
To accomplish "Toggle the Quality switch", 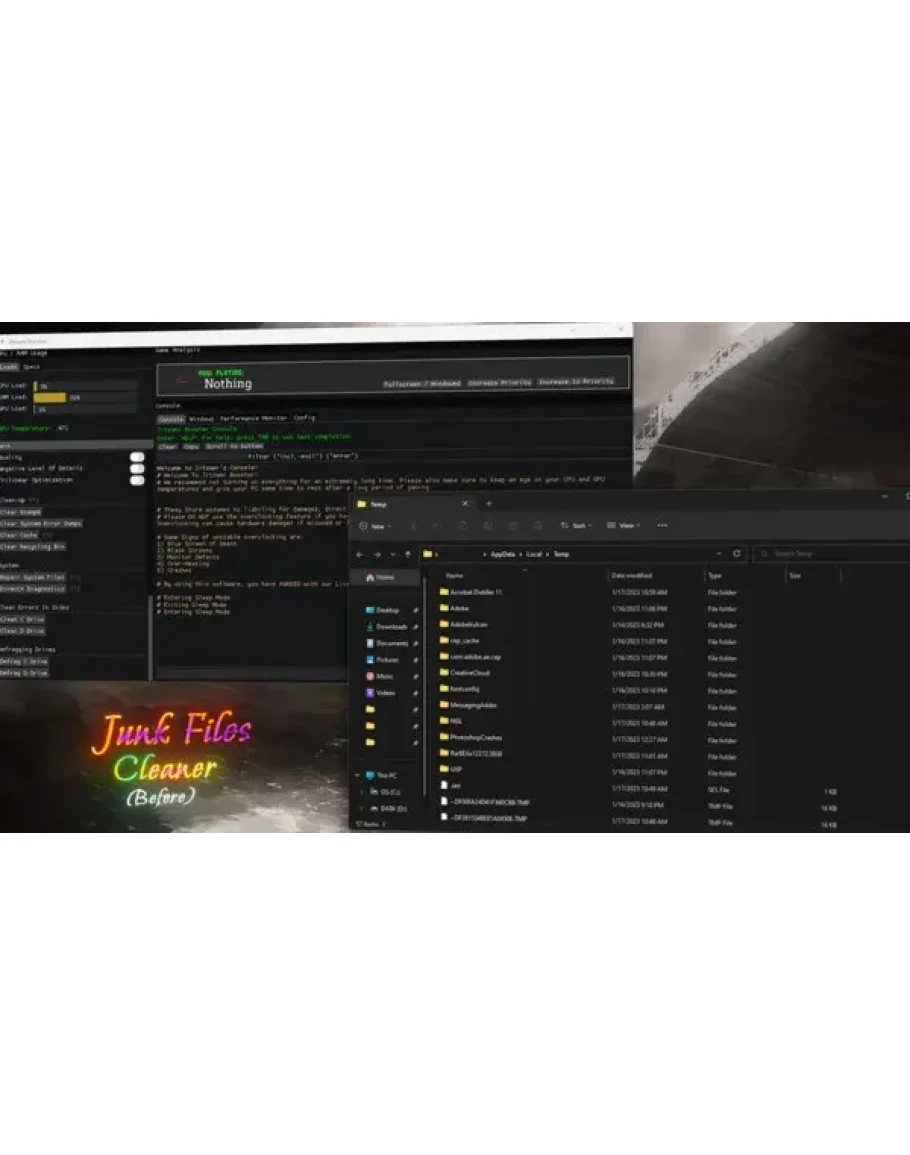I will click(x=137, y=457).
